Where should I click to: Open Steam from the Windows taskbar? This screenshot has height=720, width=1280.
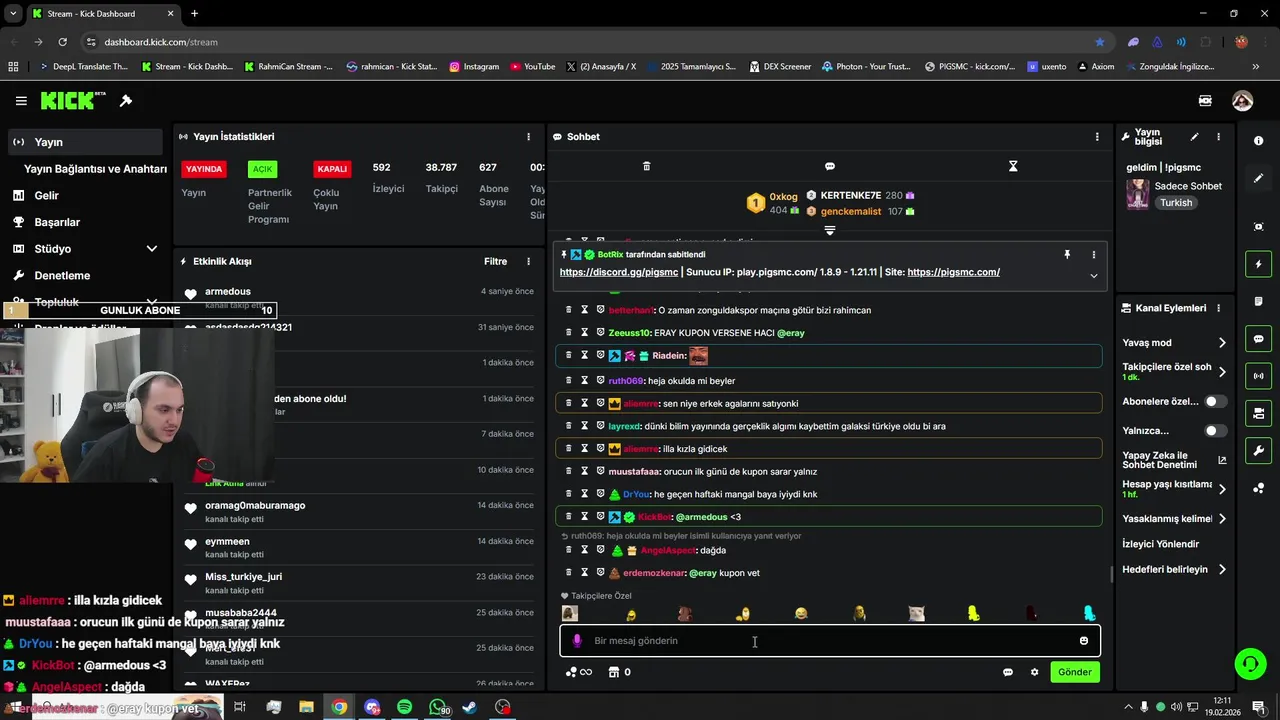click(470, 707)
